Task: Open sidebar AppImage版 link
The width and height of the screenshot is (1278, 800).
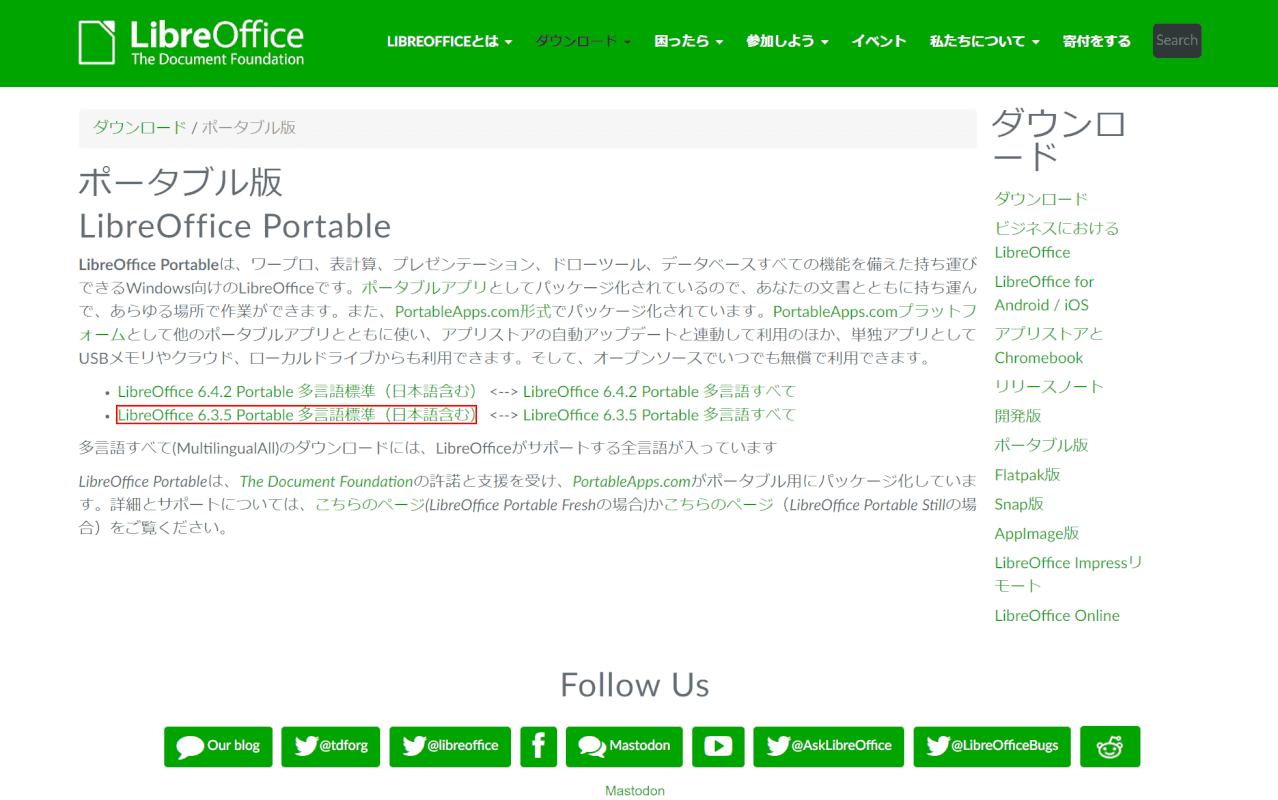Action: (1037, 533)
